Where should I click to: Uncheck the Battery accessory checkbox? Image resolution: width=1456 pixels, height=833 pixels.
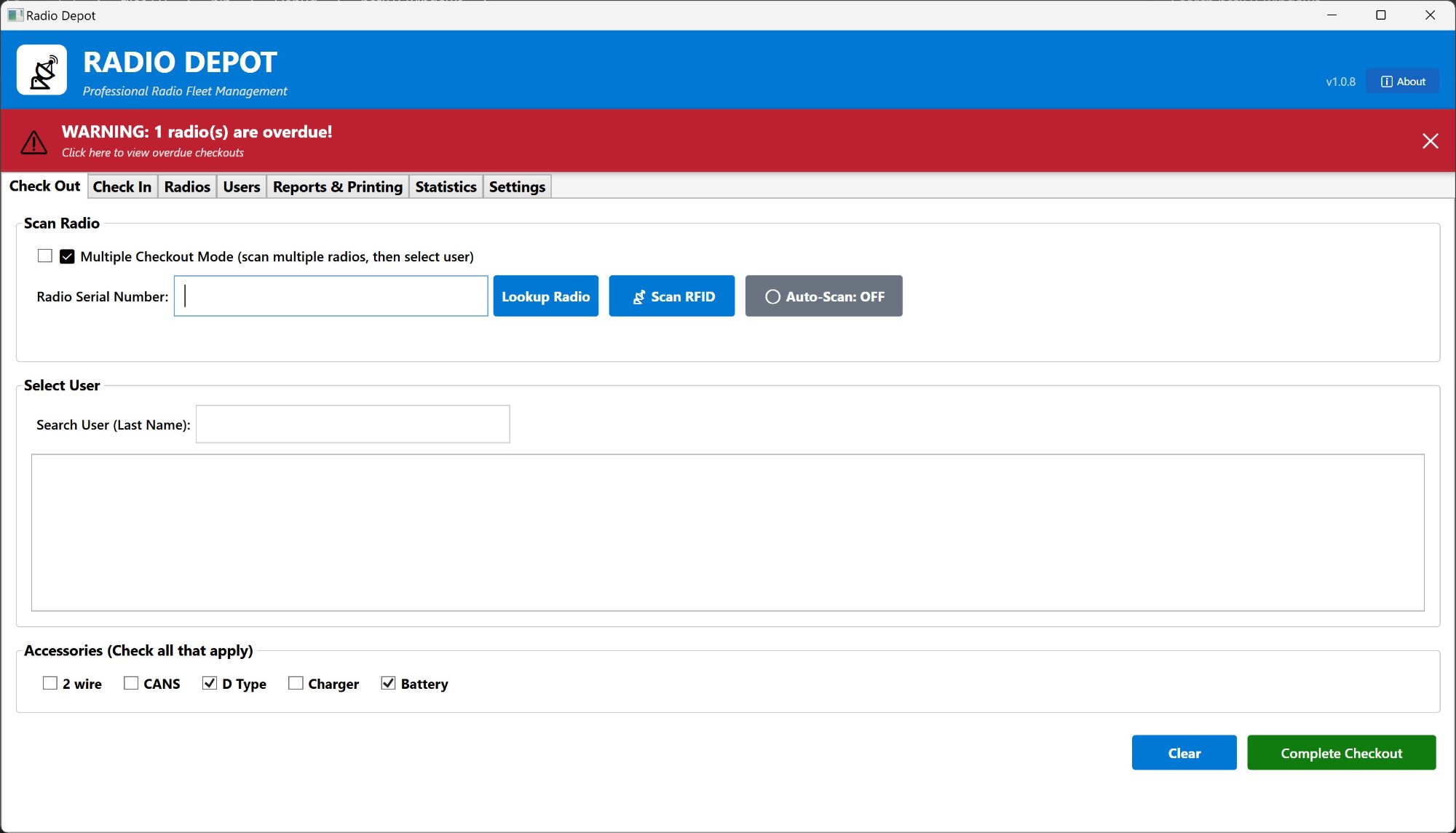tap(388, 683)
